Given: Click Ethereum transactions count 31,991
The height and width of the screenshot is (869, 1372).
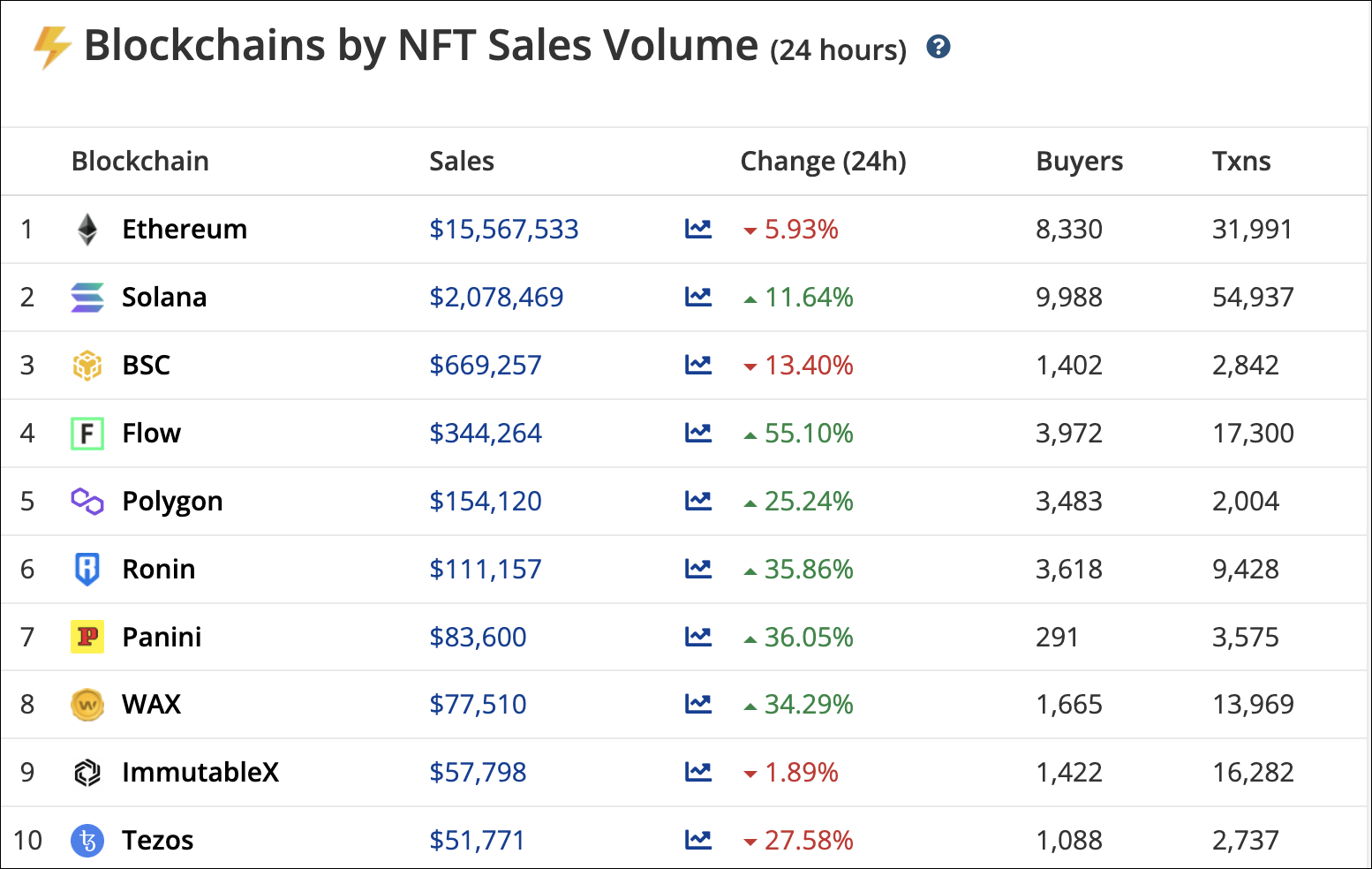Looking at the screenshot, I should coord(1252,230).
